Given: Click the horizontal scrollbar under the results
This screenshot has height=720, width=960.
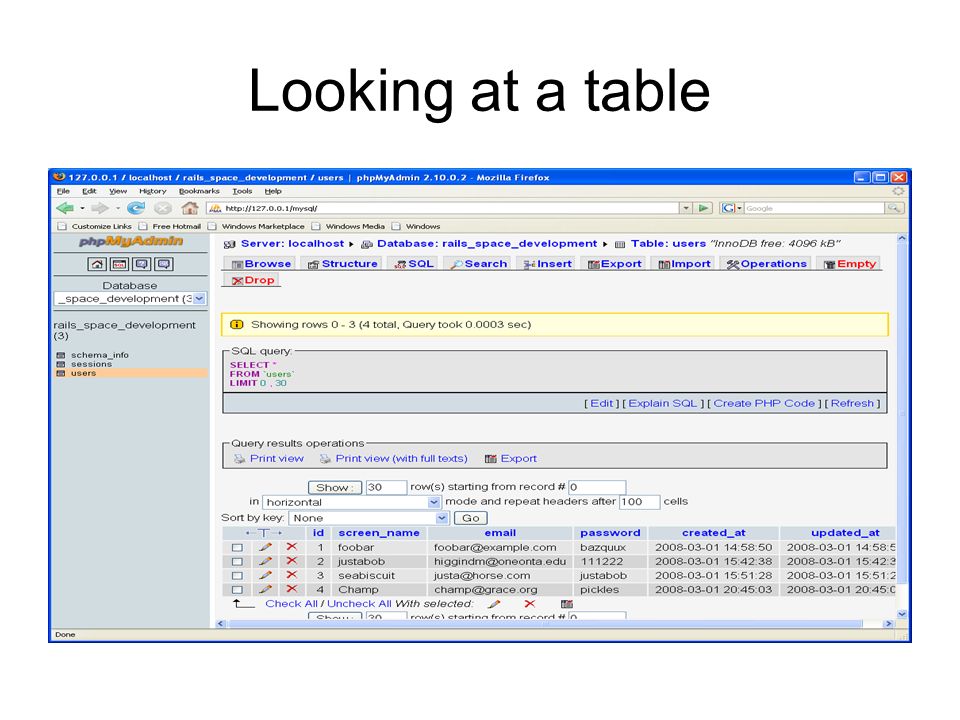Looking at the screenshot, I should pyautogui.click(x=556, y=624).
